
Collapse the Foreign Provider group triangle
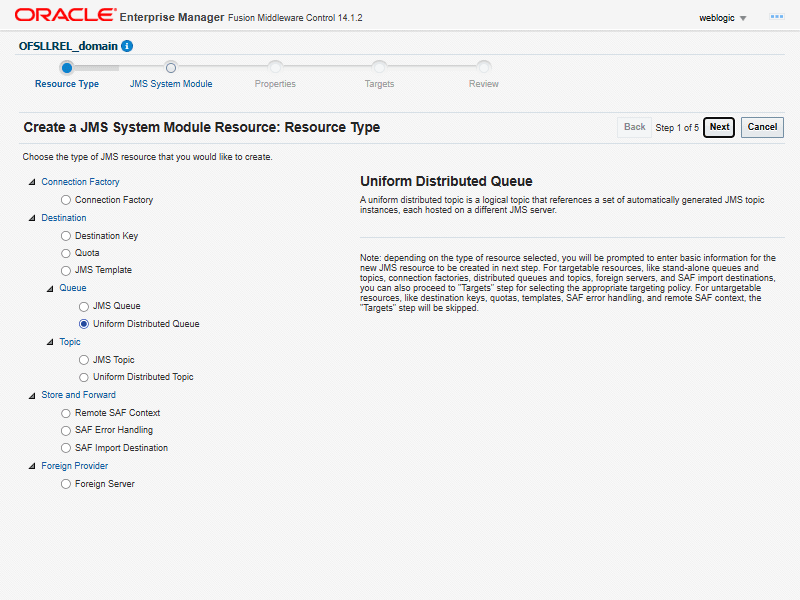pos(32,466)
